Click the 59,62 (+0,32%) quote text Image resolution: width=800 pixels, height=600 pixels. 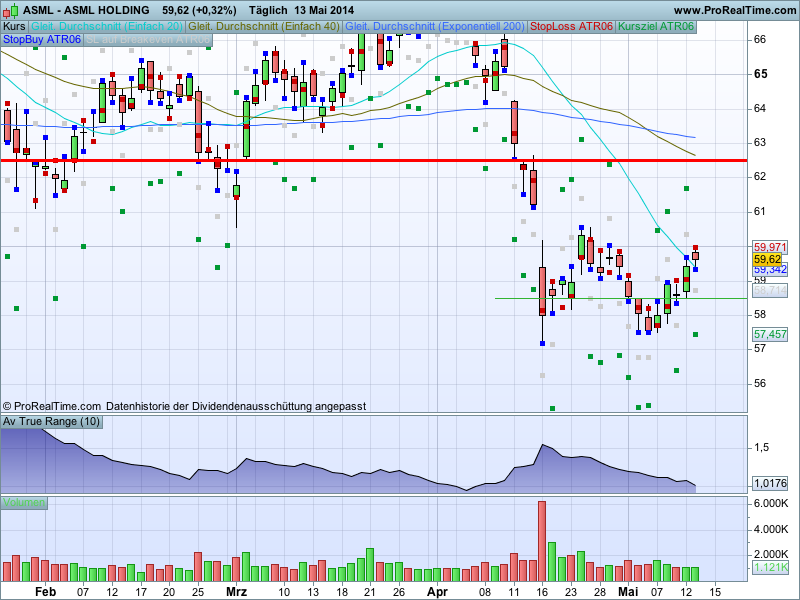199,10
